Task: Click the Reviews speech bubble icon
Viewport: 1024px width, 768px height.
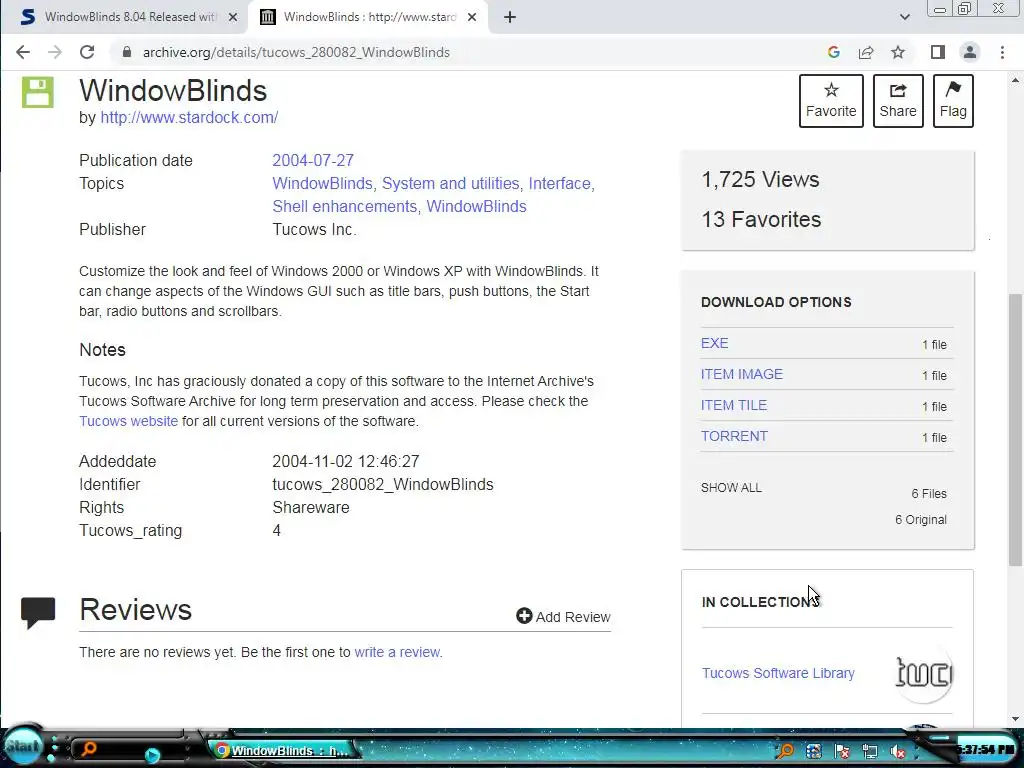Action: pyautogui.click(x=38, y=613)
